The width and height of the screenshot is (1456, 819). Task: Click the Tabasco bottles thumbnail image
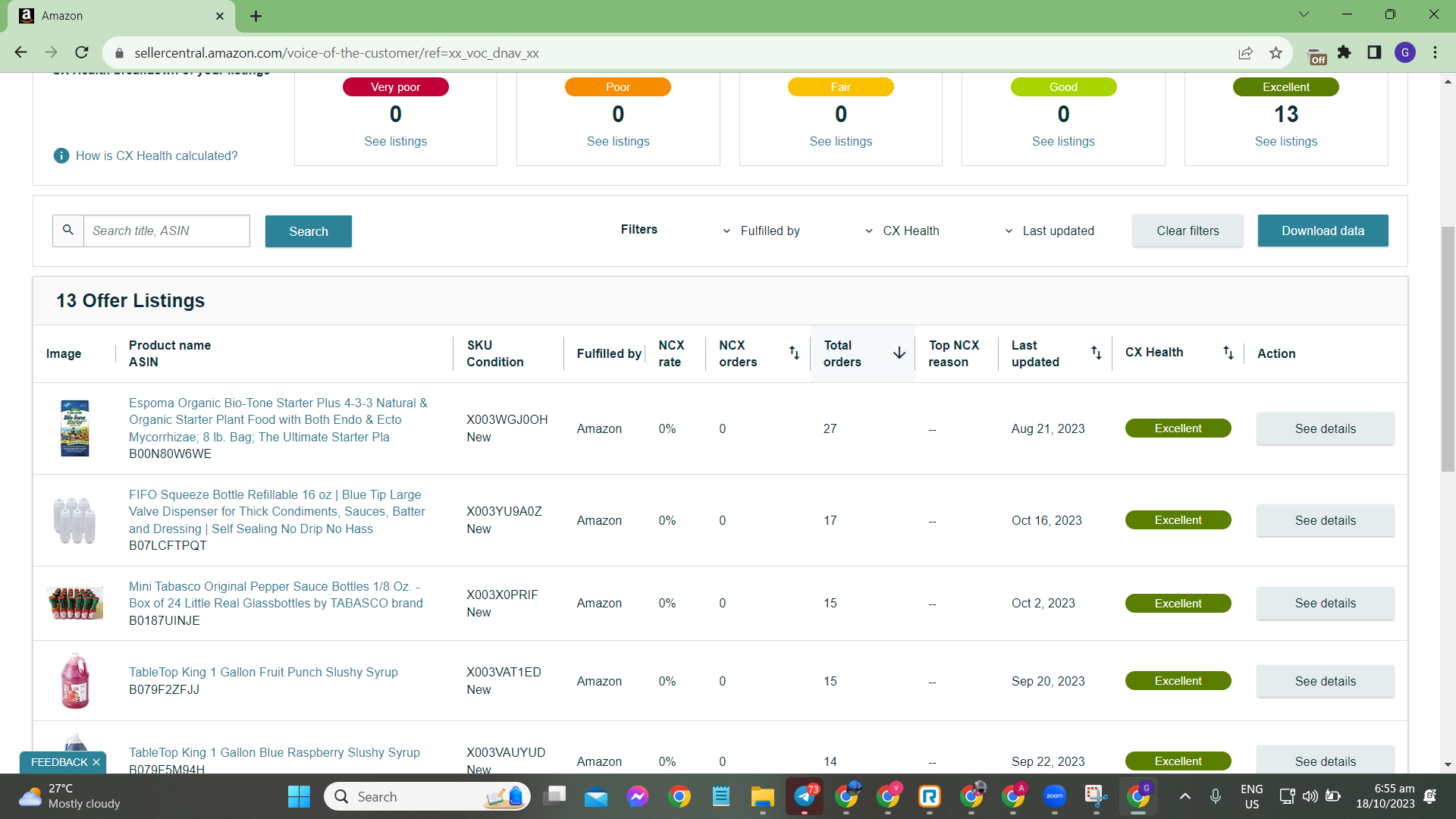pos(75,603)
